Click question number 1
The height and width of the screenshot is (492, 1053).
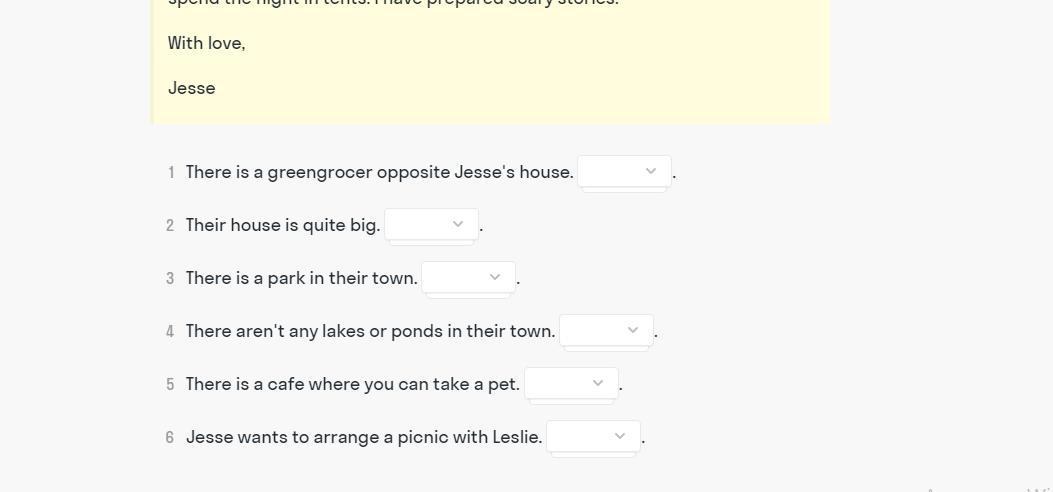coord(171,173)
